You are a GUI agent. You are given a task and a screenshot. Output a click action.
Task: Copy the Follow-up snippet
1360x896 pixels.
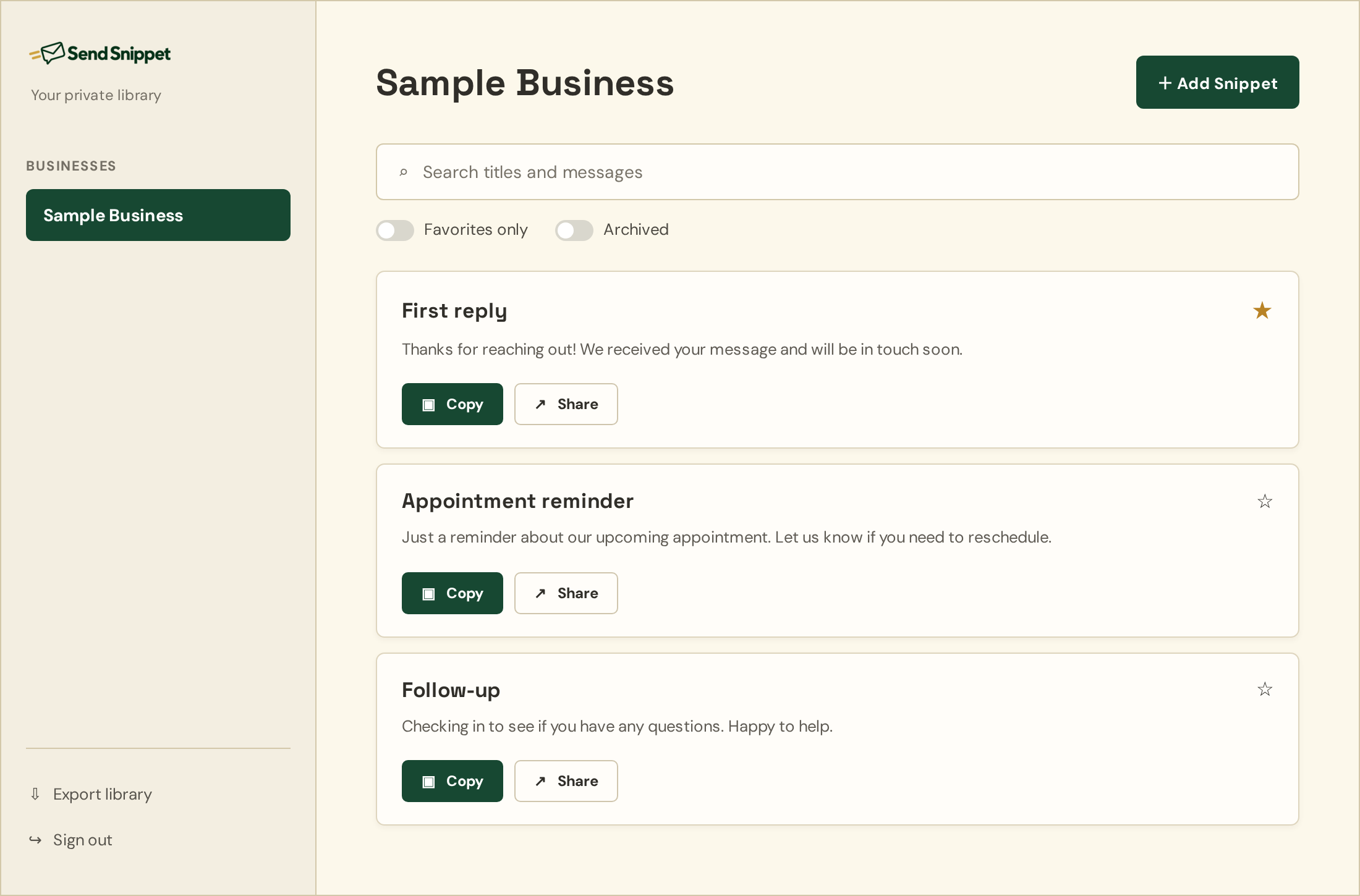tap(453, 781)
